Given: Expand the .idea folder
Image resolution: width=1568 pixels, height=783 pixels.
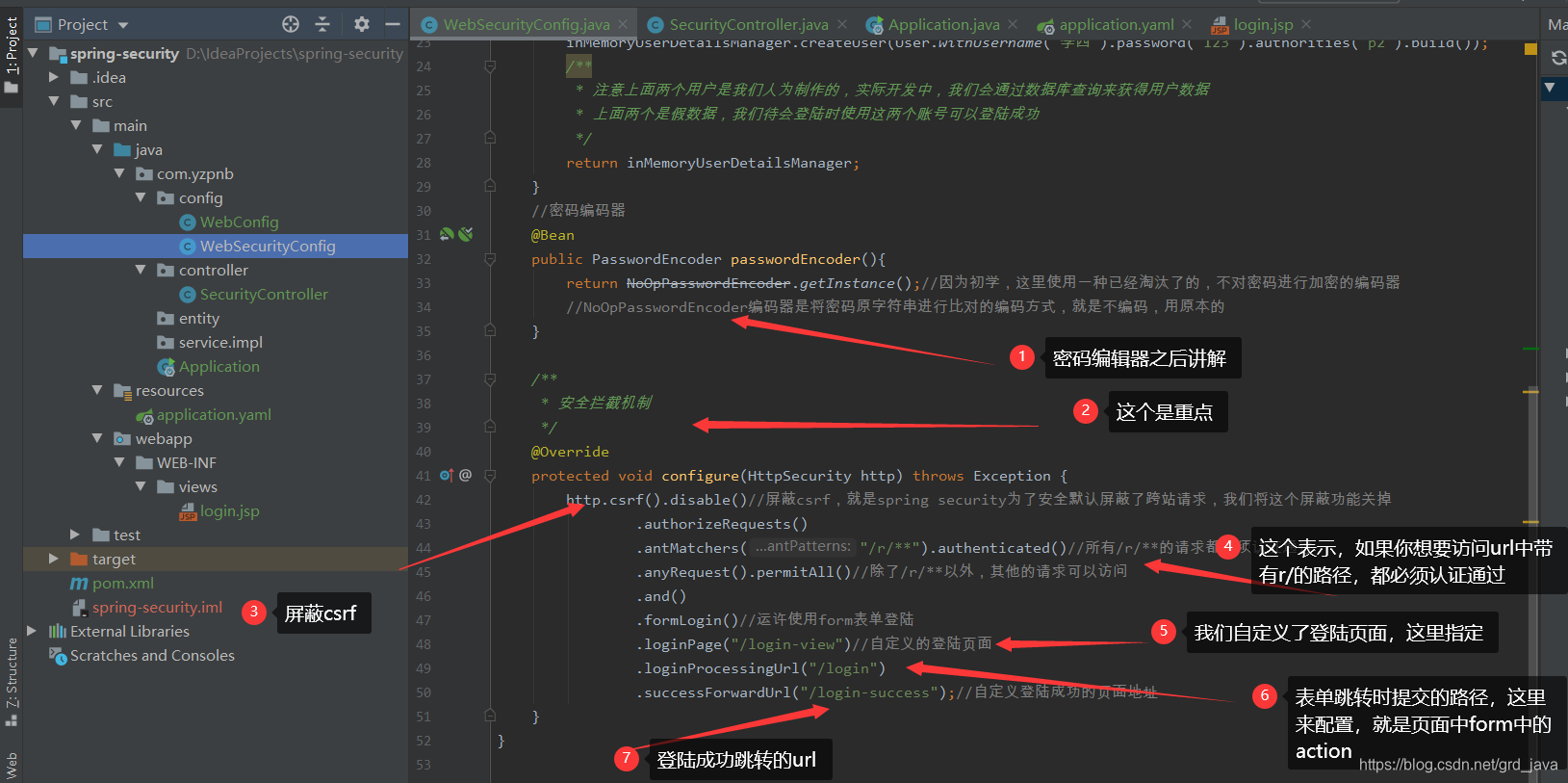Looking at the screenshot, I should [x=54, y=77].
